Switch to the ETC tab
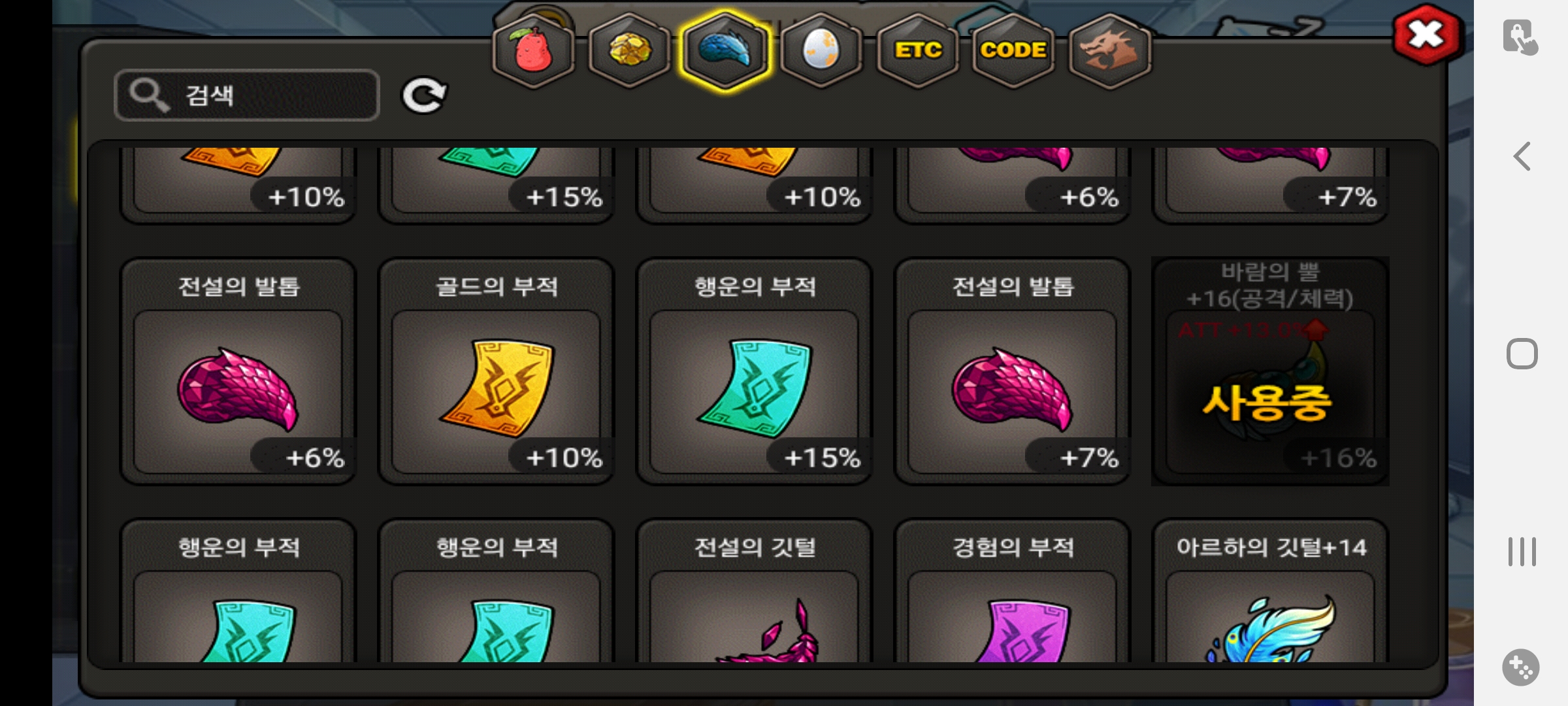The width and height of the screenshot is (1568, 706). 918,50
